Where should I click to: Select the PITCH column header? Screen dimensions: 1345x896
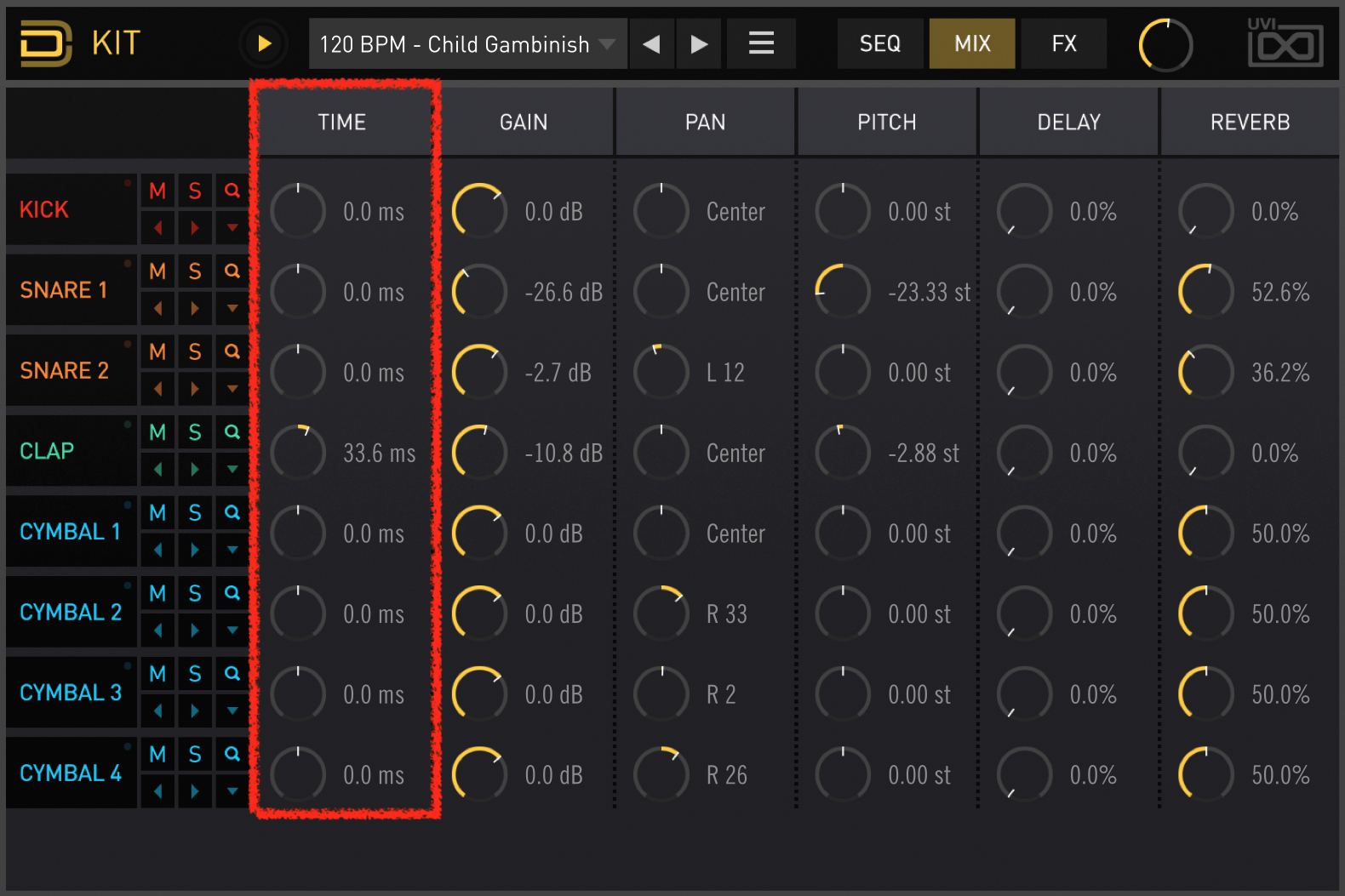pos(887,123)
